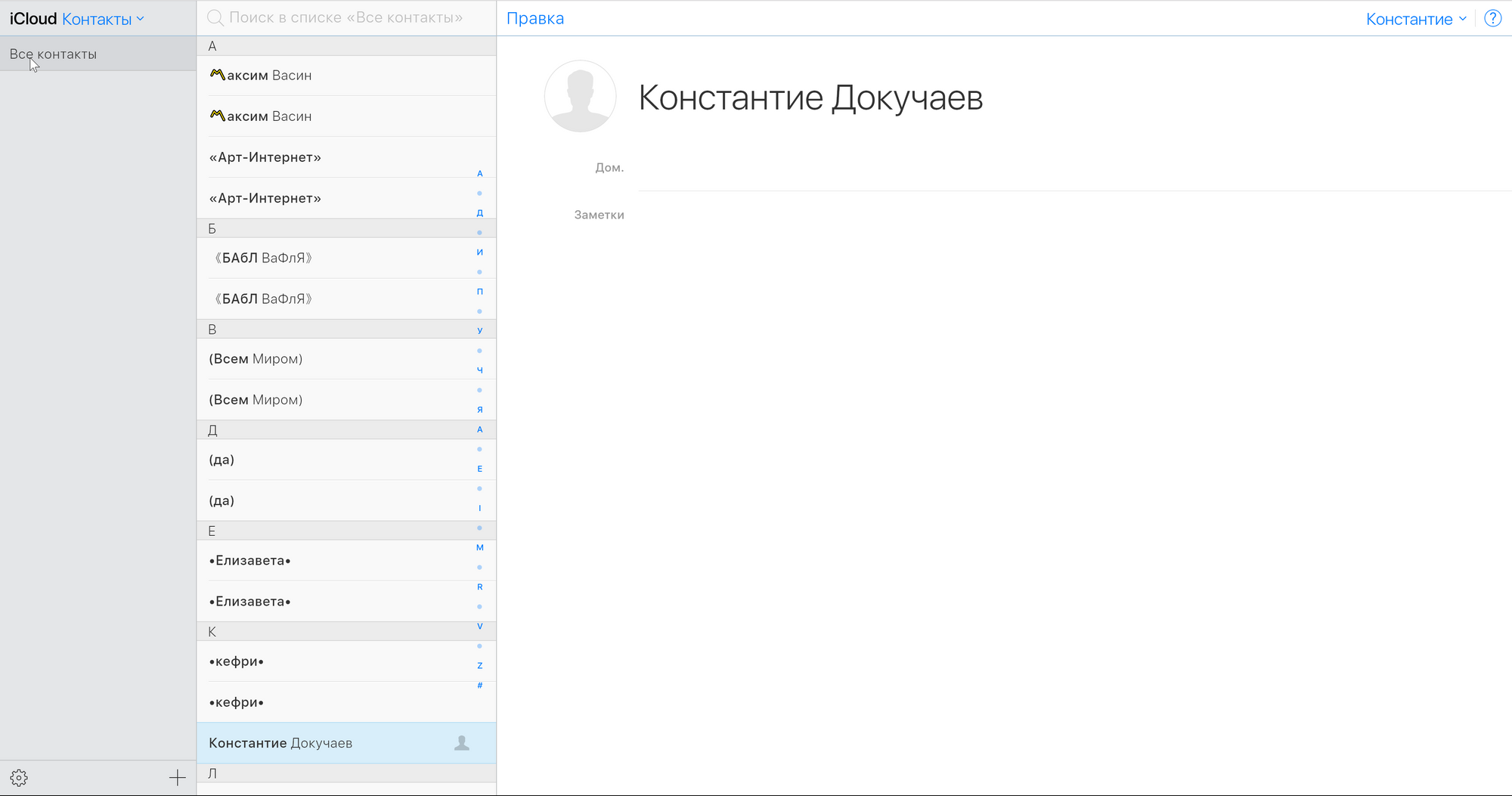Jump to Я in the alphabet index

point(479,410)
